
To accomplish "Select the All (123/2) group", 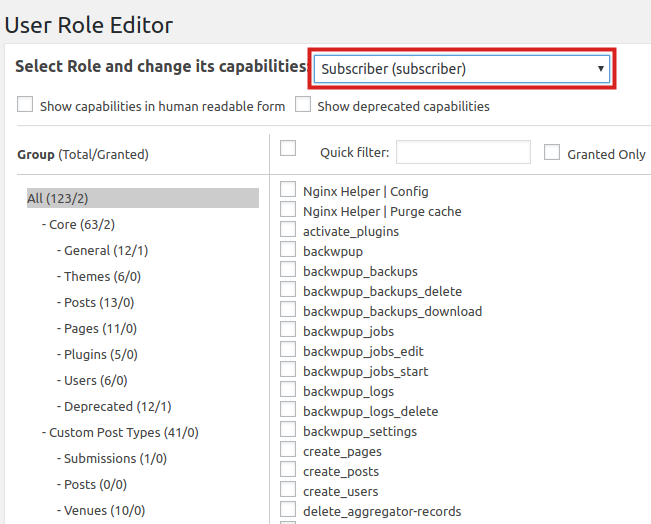I will 65,198.
